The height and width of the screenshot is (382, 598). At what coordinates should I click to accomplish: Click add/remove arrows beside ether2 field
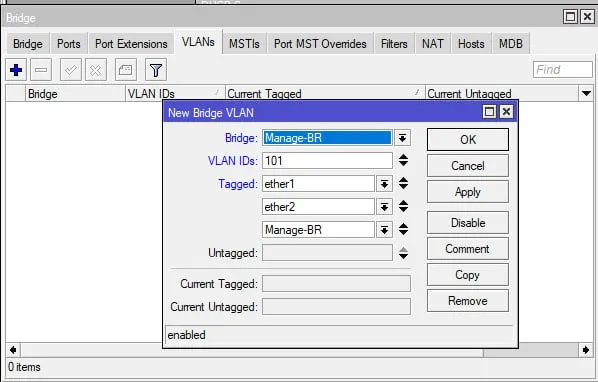pos(403,206)
